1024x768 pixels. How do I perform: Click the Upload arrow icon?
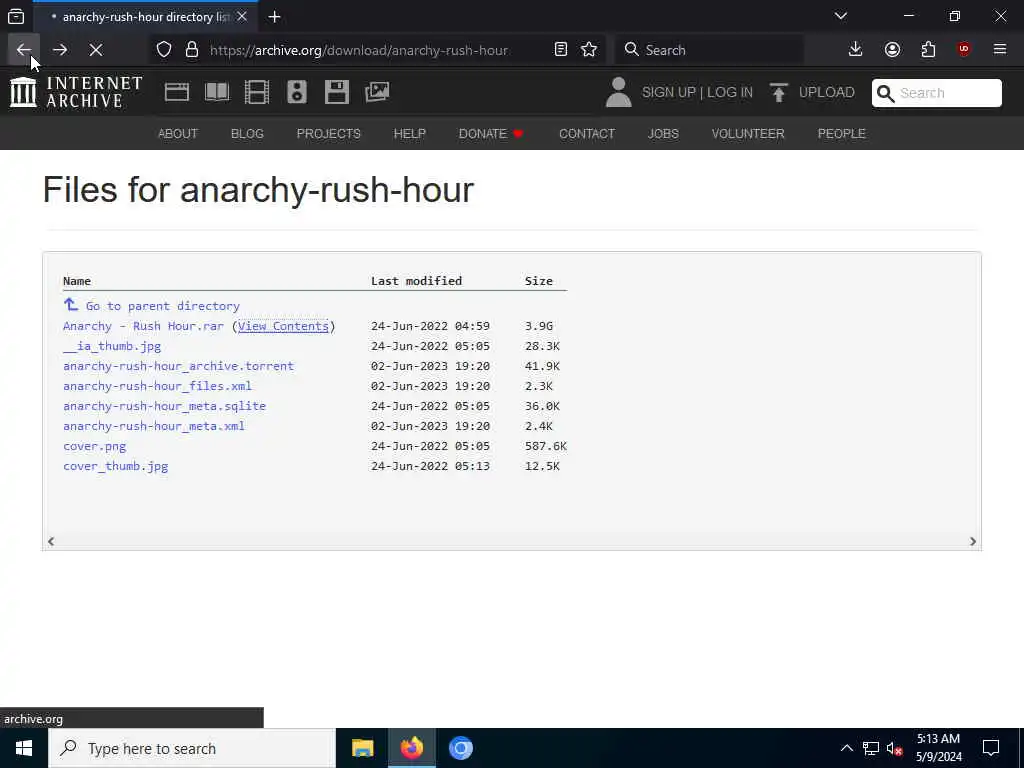778,92
